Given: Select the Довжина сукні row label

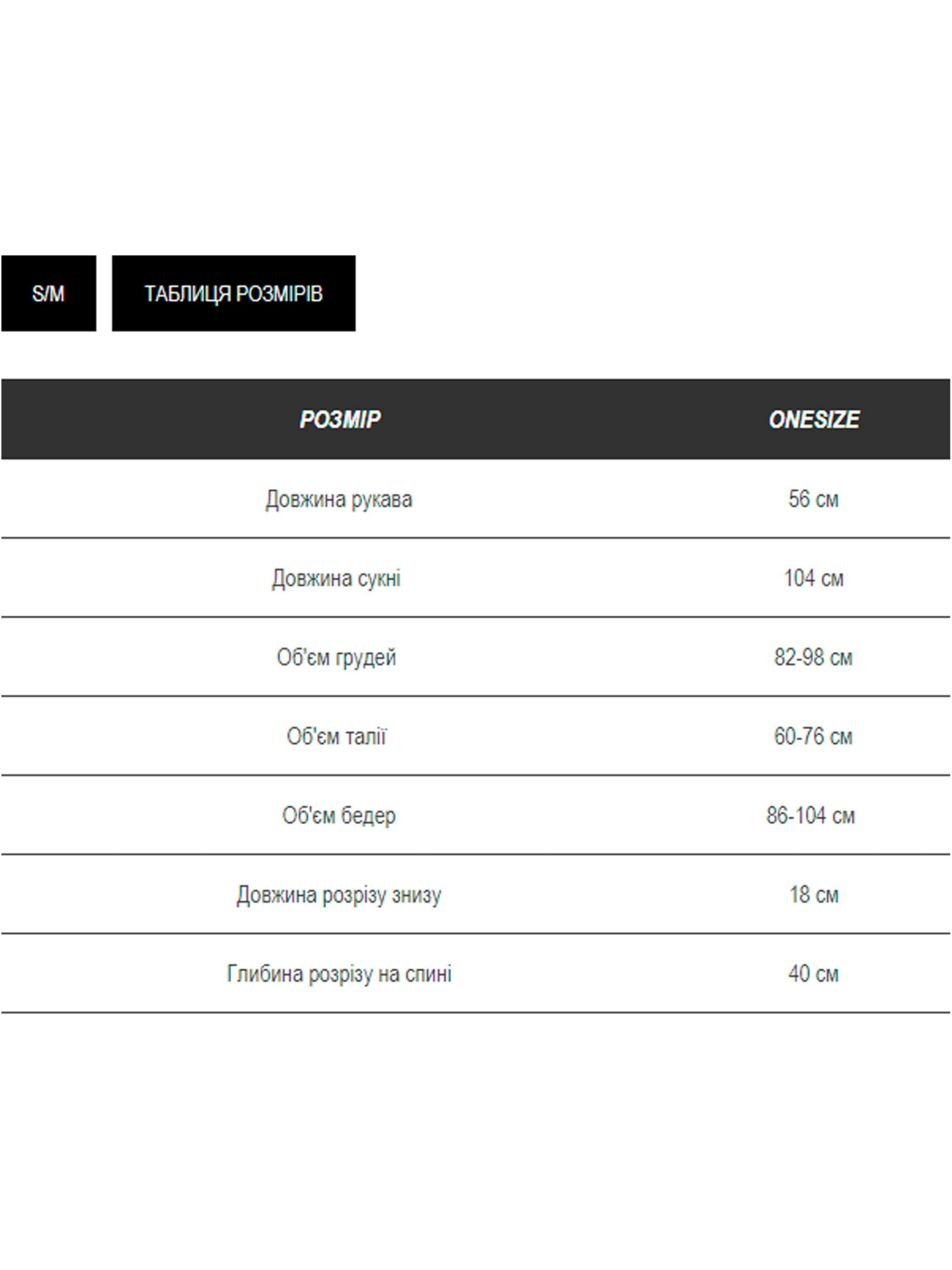Looking at the screenshot, I should (336, 578).
